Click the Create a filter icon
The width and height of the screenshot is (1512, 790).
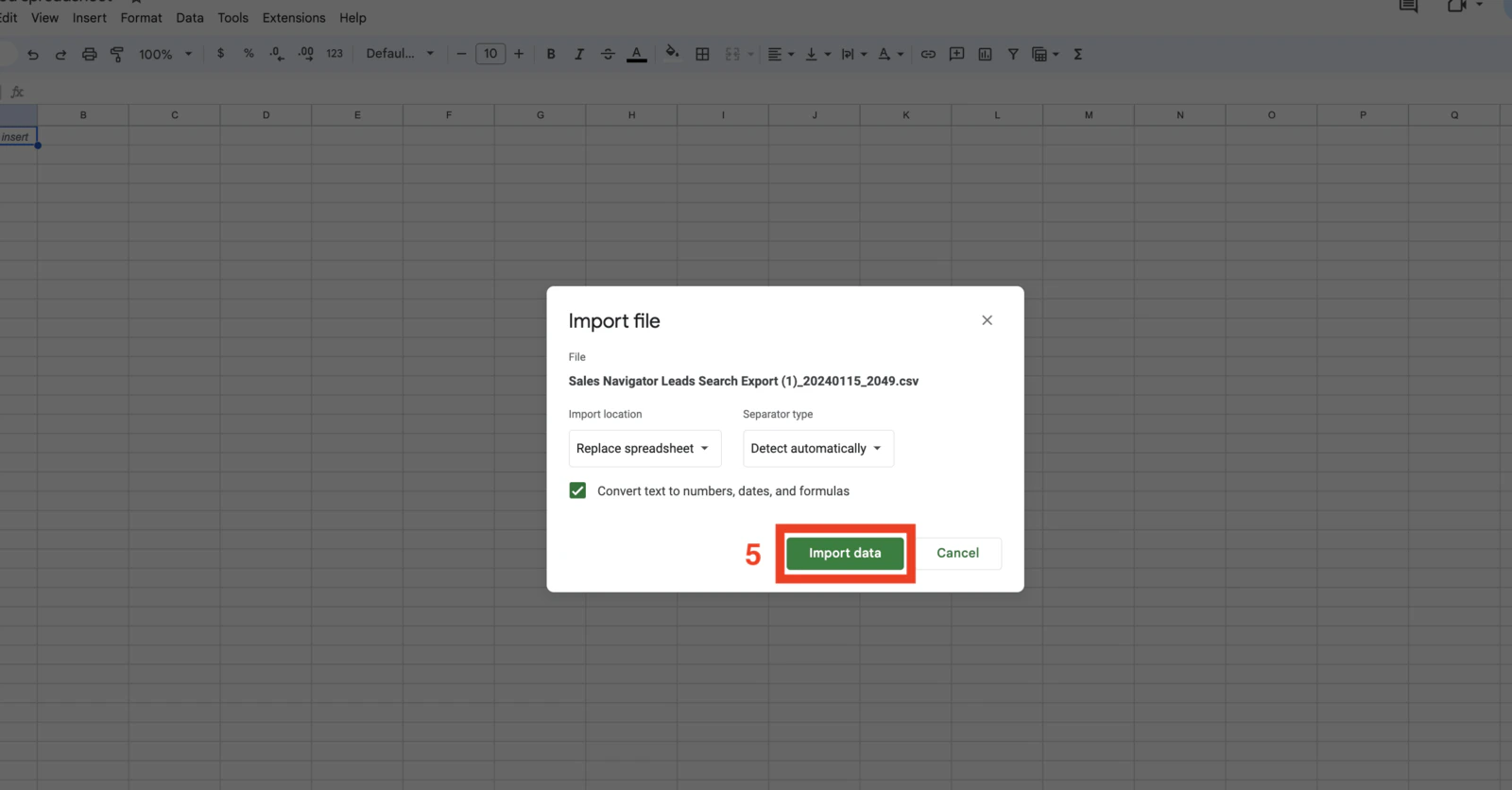1013,54
